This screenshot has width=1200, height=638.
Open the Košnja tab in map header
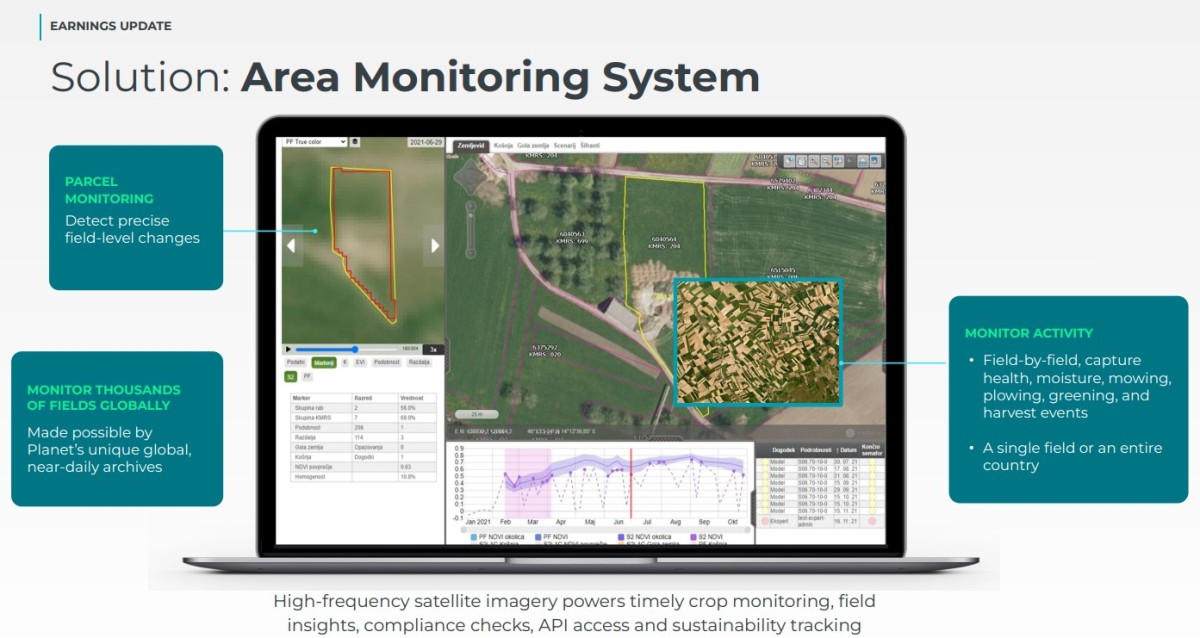(x=503, y=146)
